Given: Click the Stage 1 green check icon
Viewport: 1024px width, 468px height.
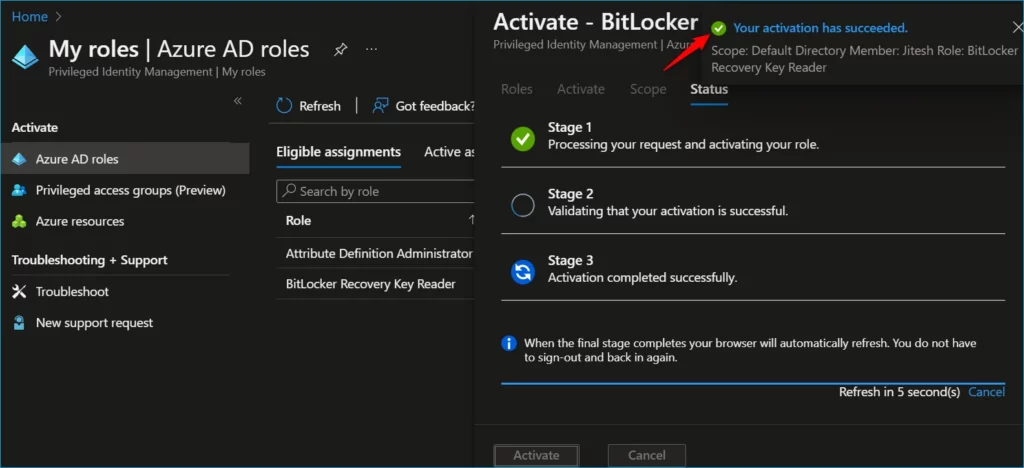Looking at the screenshot, I should [522, 139].
